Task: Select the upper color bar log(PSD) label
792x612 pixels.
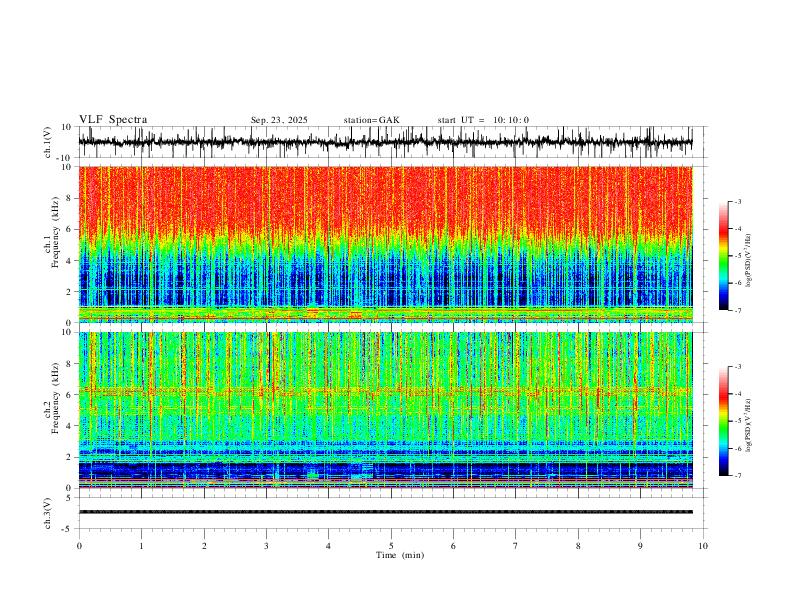Action: click(748, 261)
